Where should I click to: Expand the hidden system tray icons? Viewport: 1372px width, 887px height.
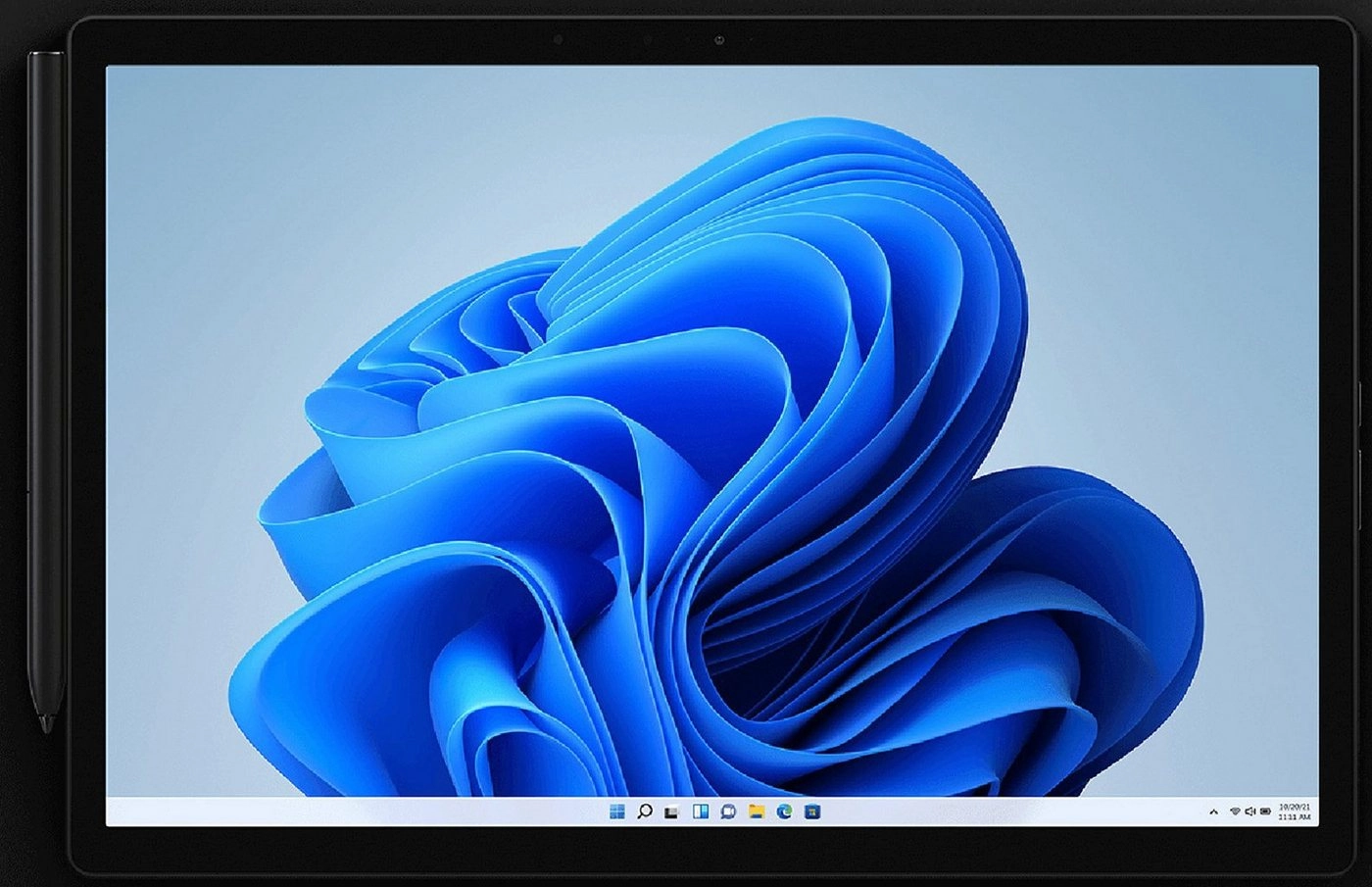tap(1214, 812)
